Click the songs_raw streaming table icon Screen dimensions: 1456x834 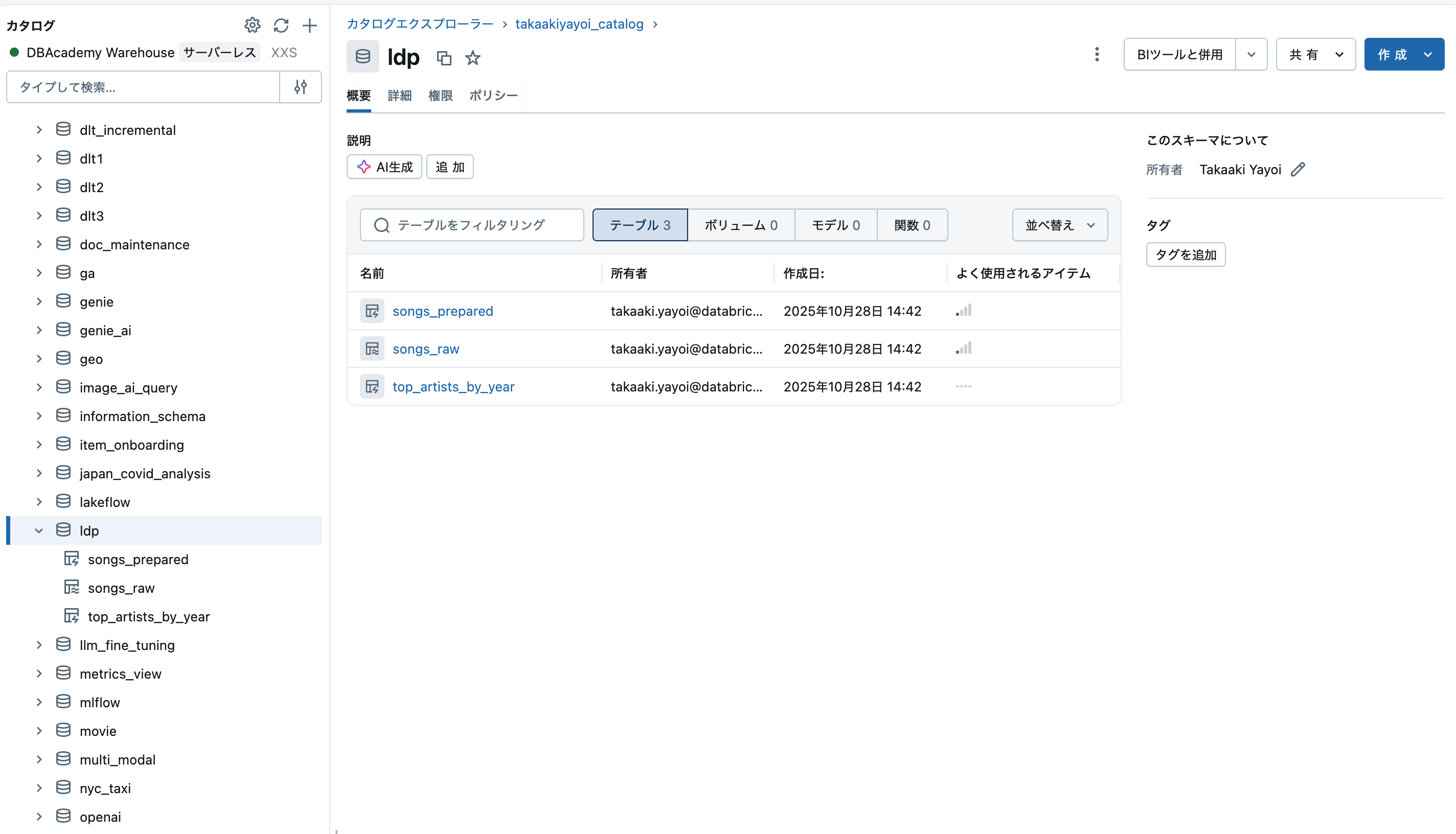coord(372,348)
